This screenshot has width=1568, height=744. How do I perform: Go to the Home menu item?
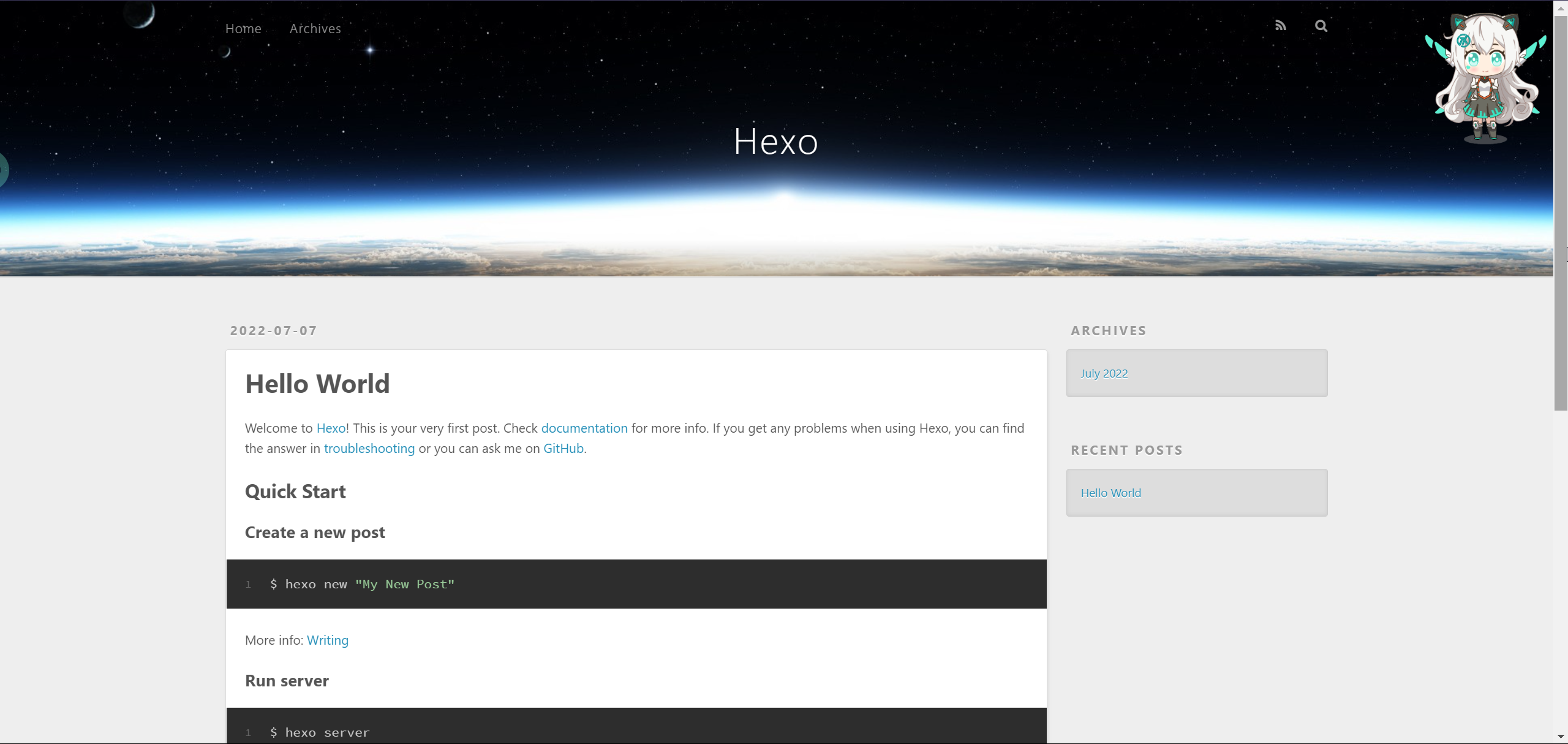(243, 29)
